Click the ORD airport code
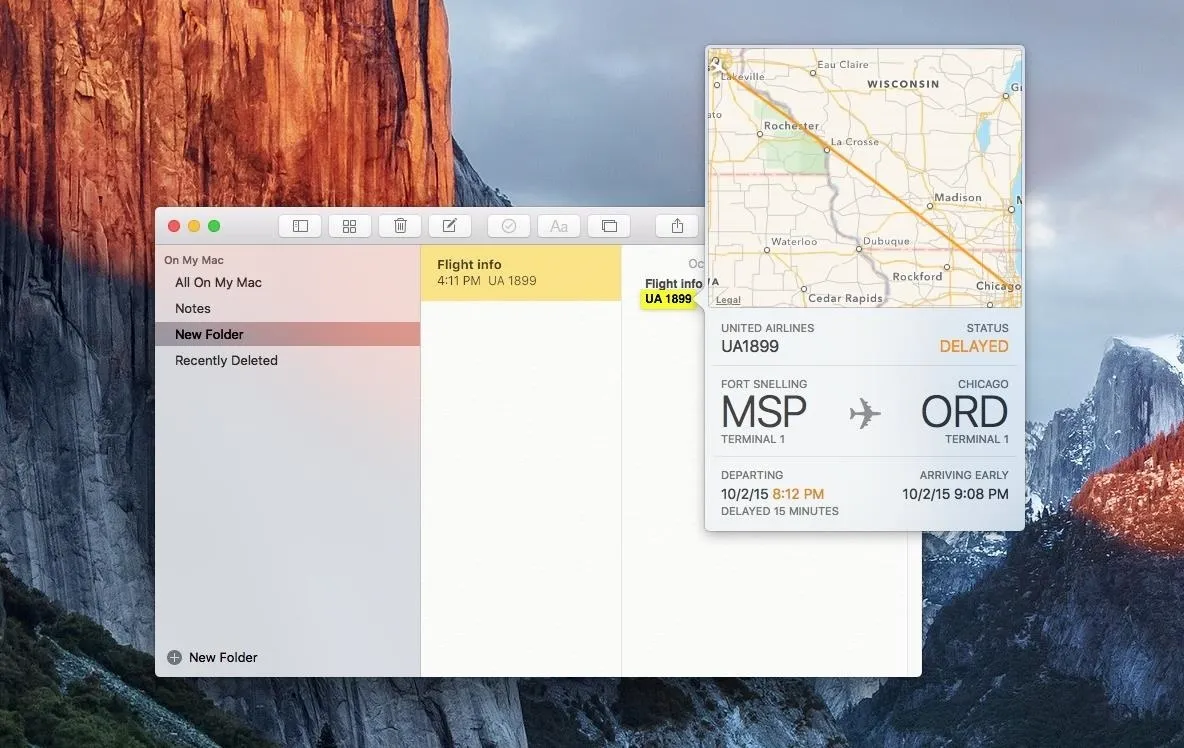This screenshot has height=748, width=1184. (x=965, y=412)
